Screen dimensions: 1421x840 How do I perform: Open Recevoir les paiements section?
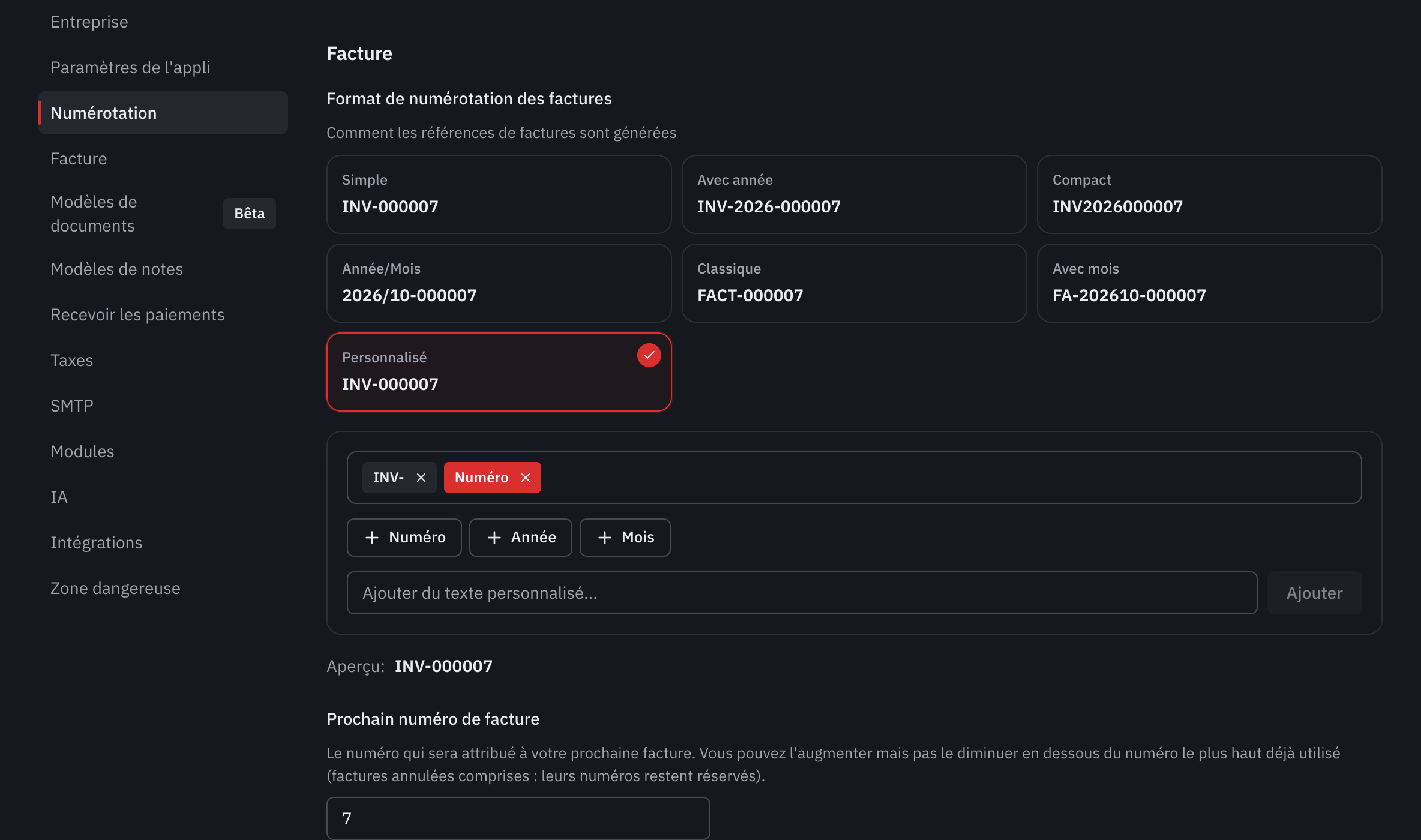coord(163,314)
